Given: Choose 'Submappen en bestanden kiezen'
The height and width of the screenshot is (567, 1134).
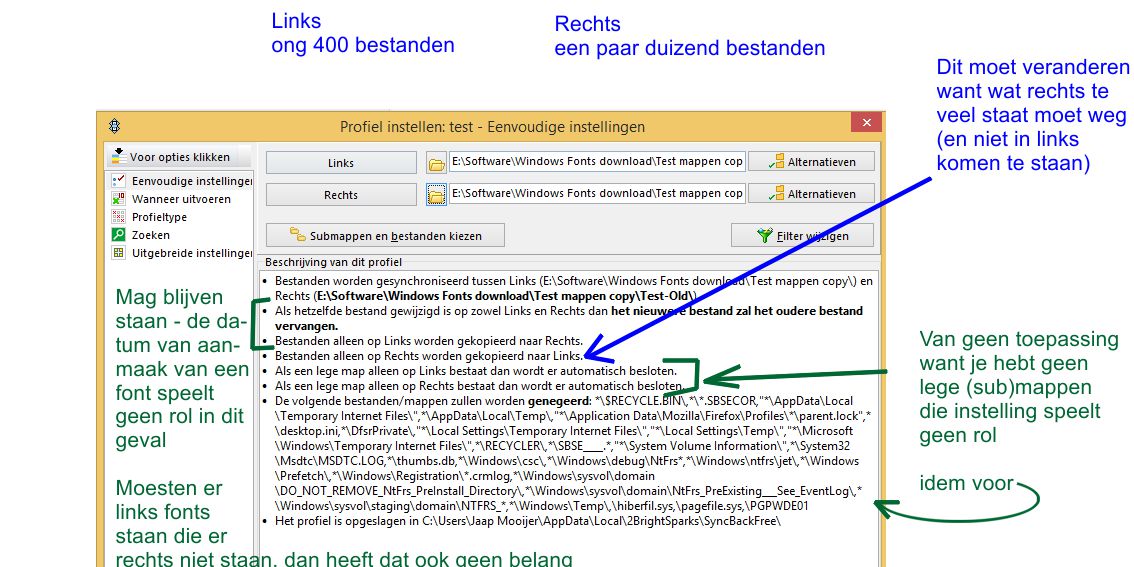Looking at the screenshot, I should (385, 236).
